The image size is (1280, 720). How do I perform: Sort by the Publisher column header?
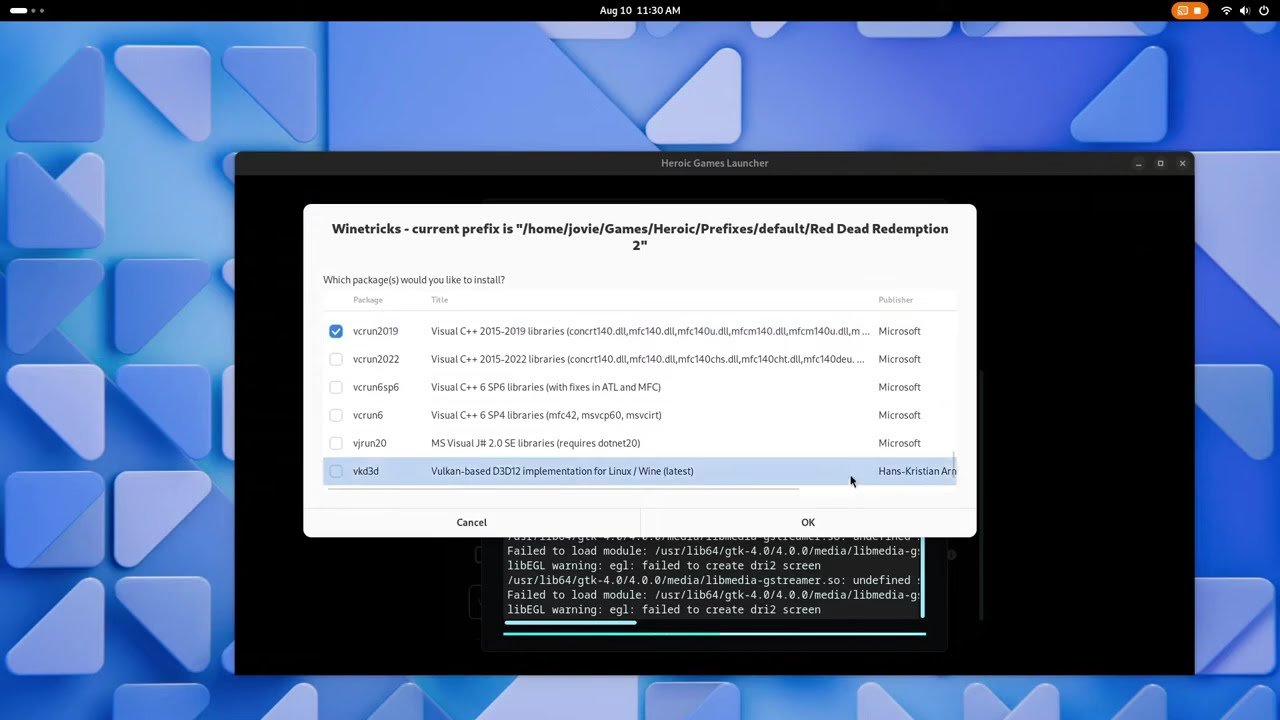point(896,300)
